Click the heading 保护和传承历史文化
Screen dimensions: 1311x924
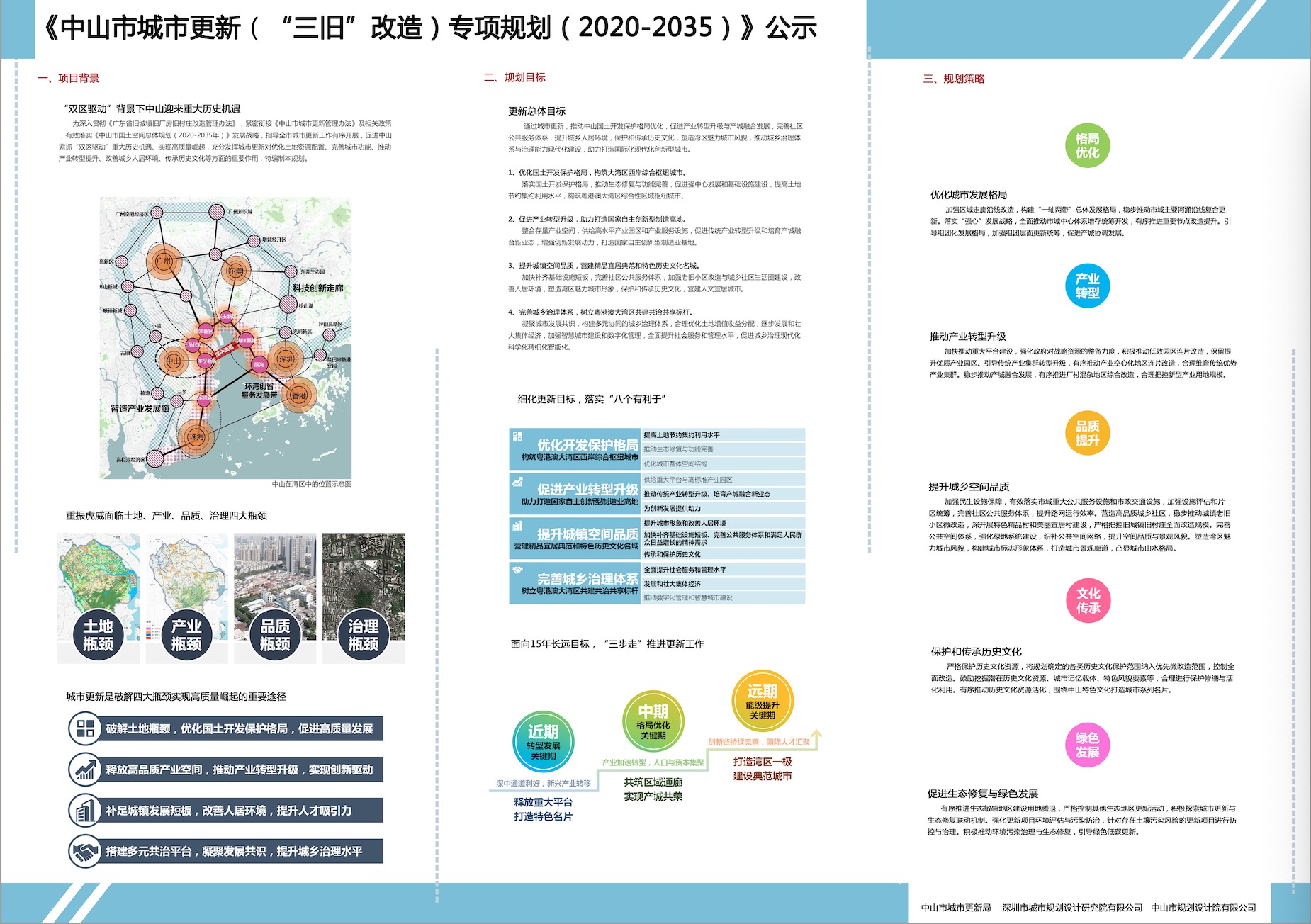(977, 652)
